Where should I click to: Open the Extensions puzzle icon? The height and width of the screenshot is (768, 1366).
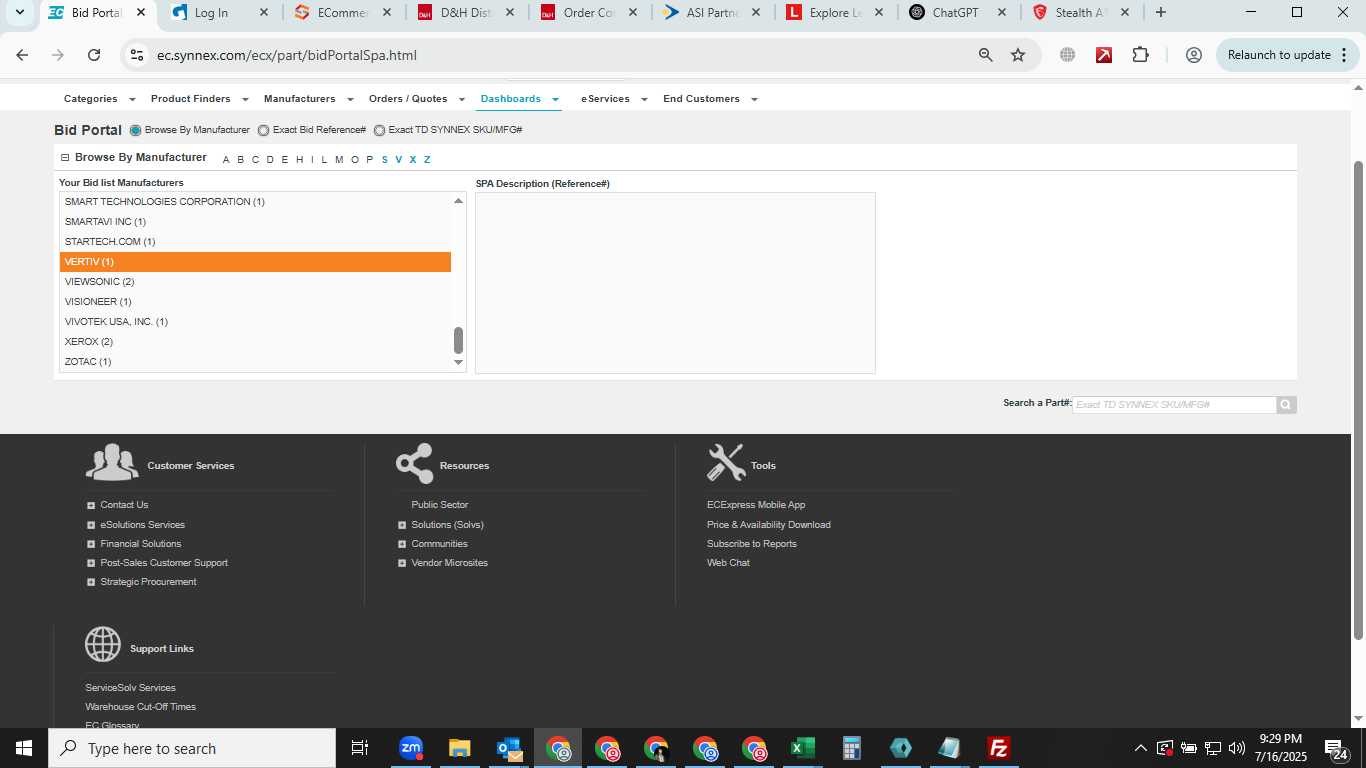[1140, 55]
